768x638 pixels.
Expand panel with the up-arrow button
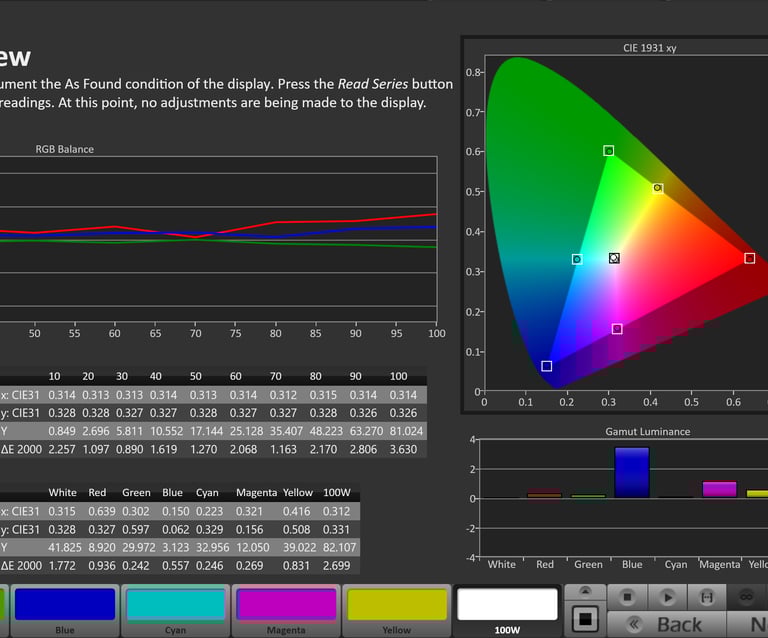(585, 591)
